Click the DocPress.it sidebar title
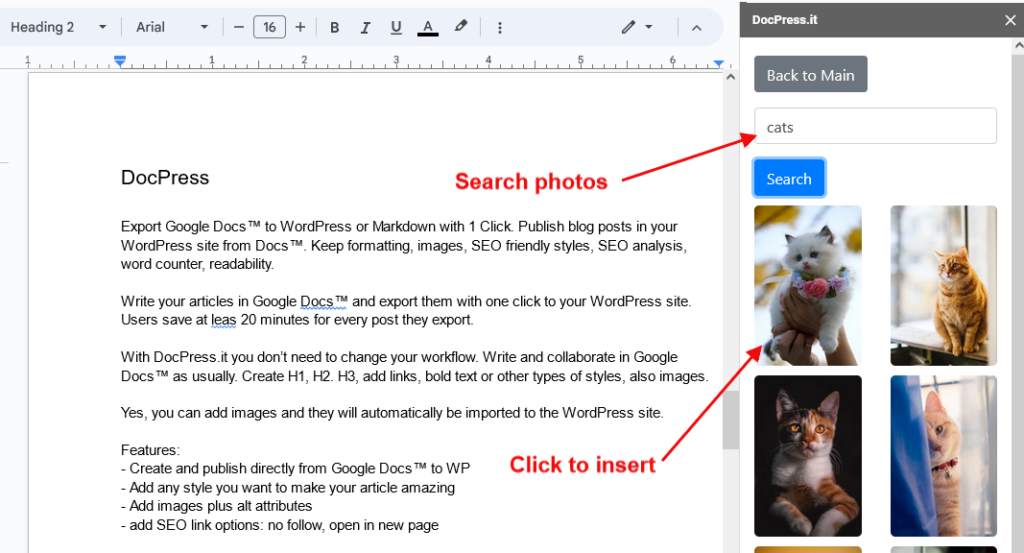The image size is (1024, 553). (784, 20)
